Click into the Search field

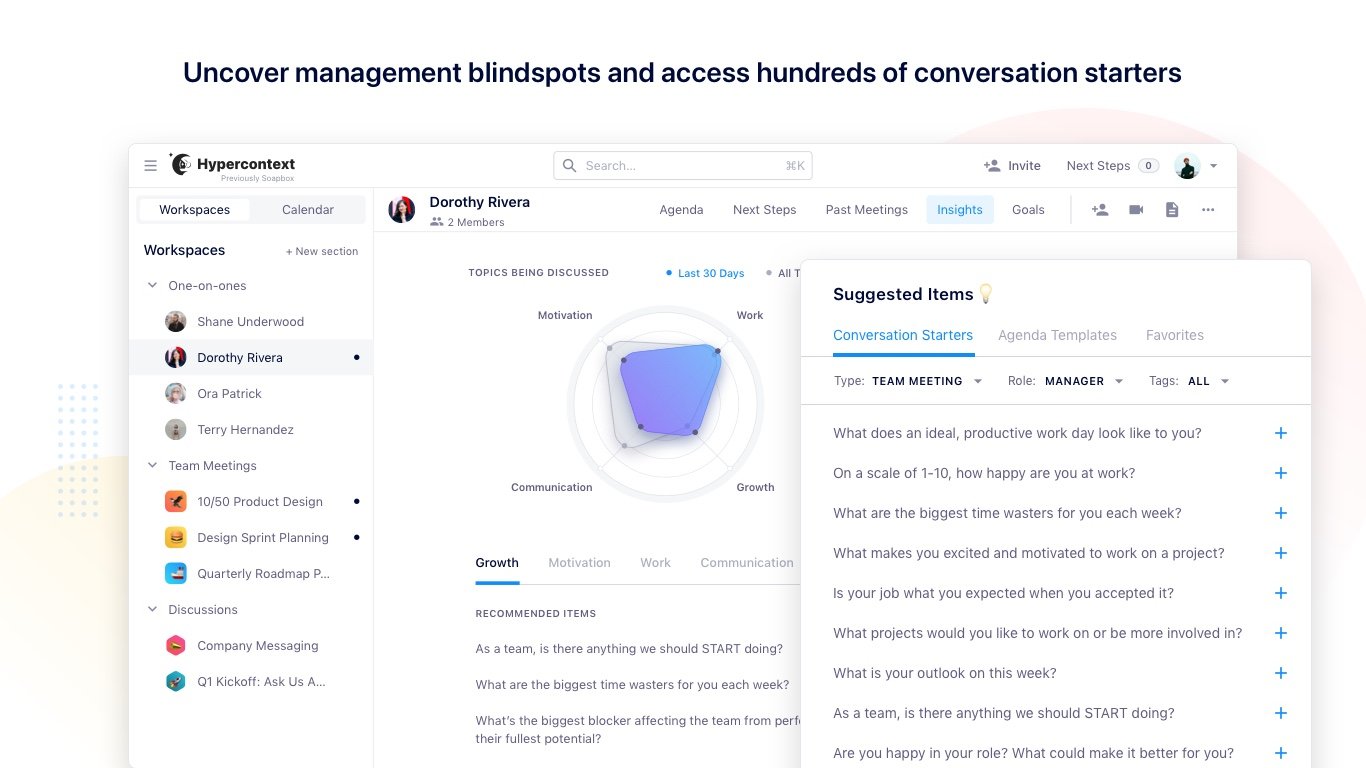click(x=683, y=166)
